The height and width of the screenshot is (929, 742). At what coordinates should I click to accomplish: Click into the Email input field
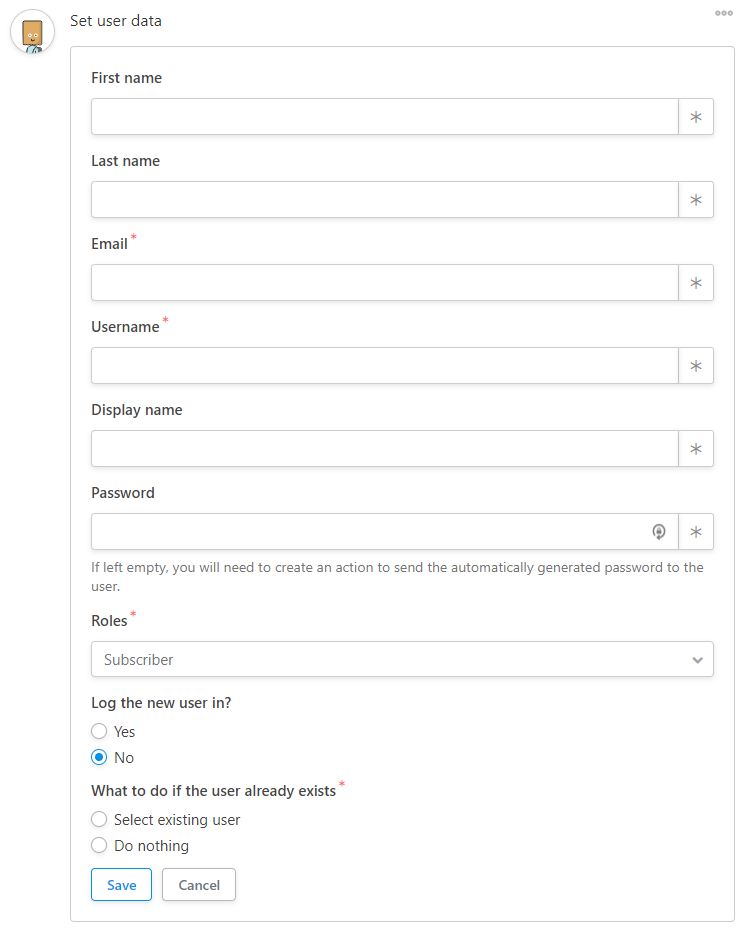coord(385,283)
